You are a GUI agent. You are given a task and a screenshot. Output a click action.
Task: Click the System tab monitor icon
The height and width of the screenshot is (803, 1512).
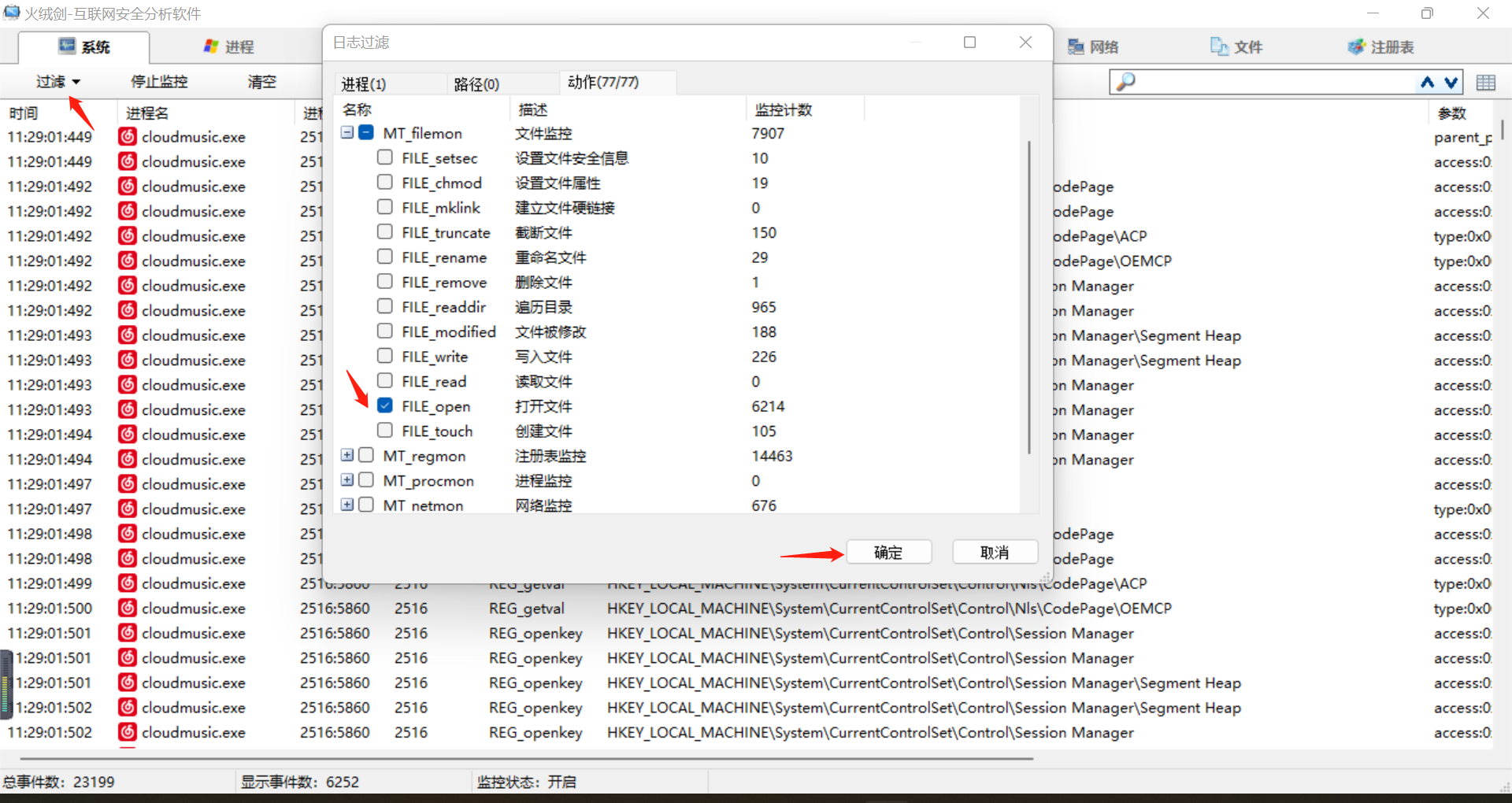coord(67,46)
